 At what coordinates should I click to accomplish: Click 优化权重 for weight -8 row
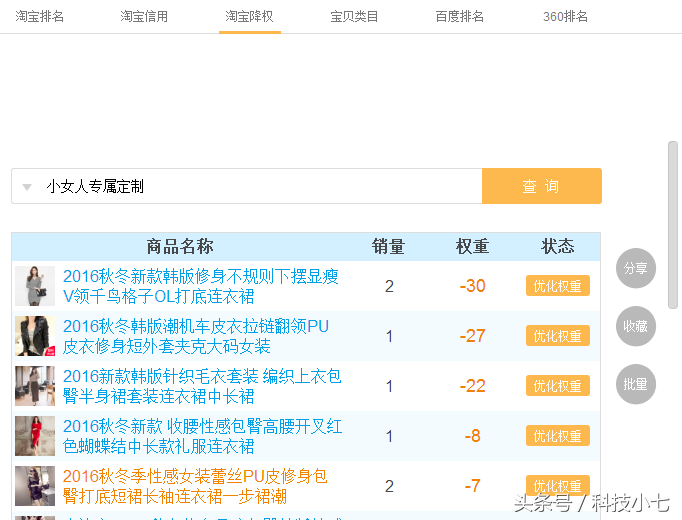coord(558,436)
